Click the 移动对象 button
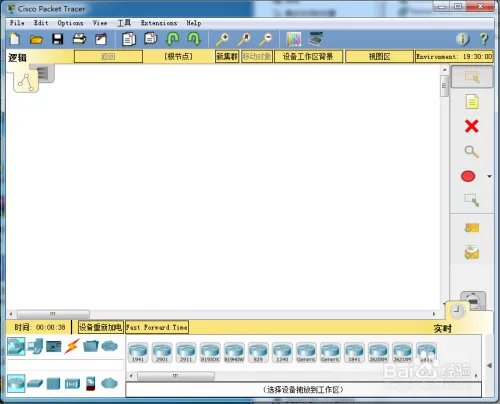Screen dimensions: 500x404 (257, 56)
